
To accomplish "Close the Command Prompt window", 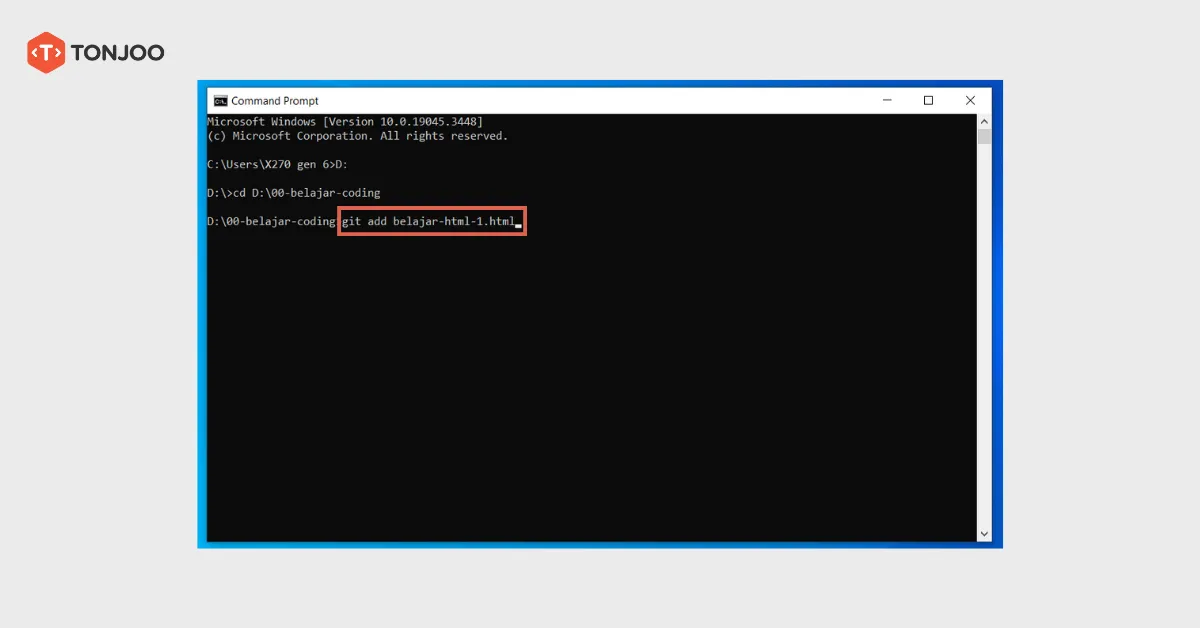I will [x=970, y=101].
